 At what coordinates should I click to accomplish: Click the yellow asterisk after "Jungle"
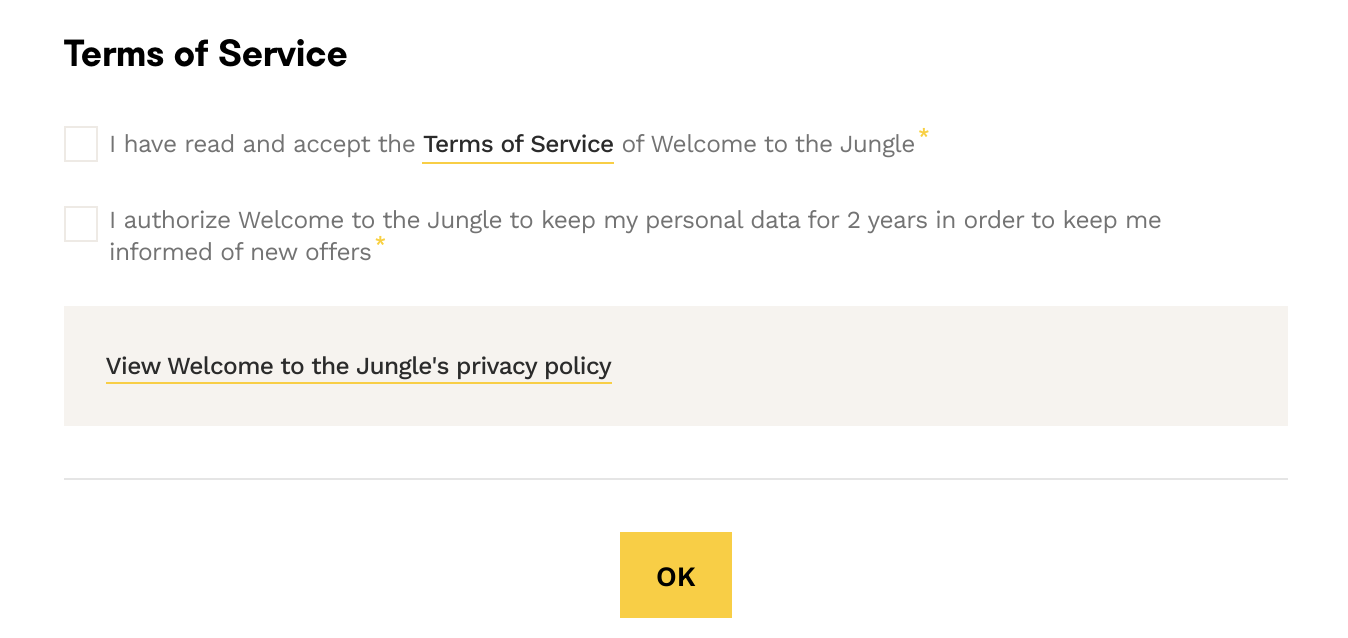click(924, 135)
